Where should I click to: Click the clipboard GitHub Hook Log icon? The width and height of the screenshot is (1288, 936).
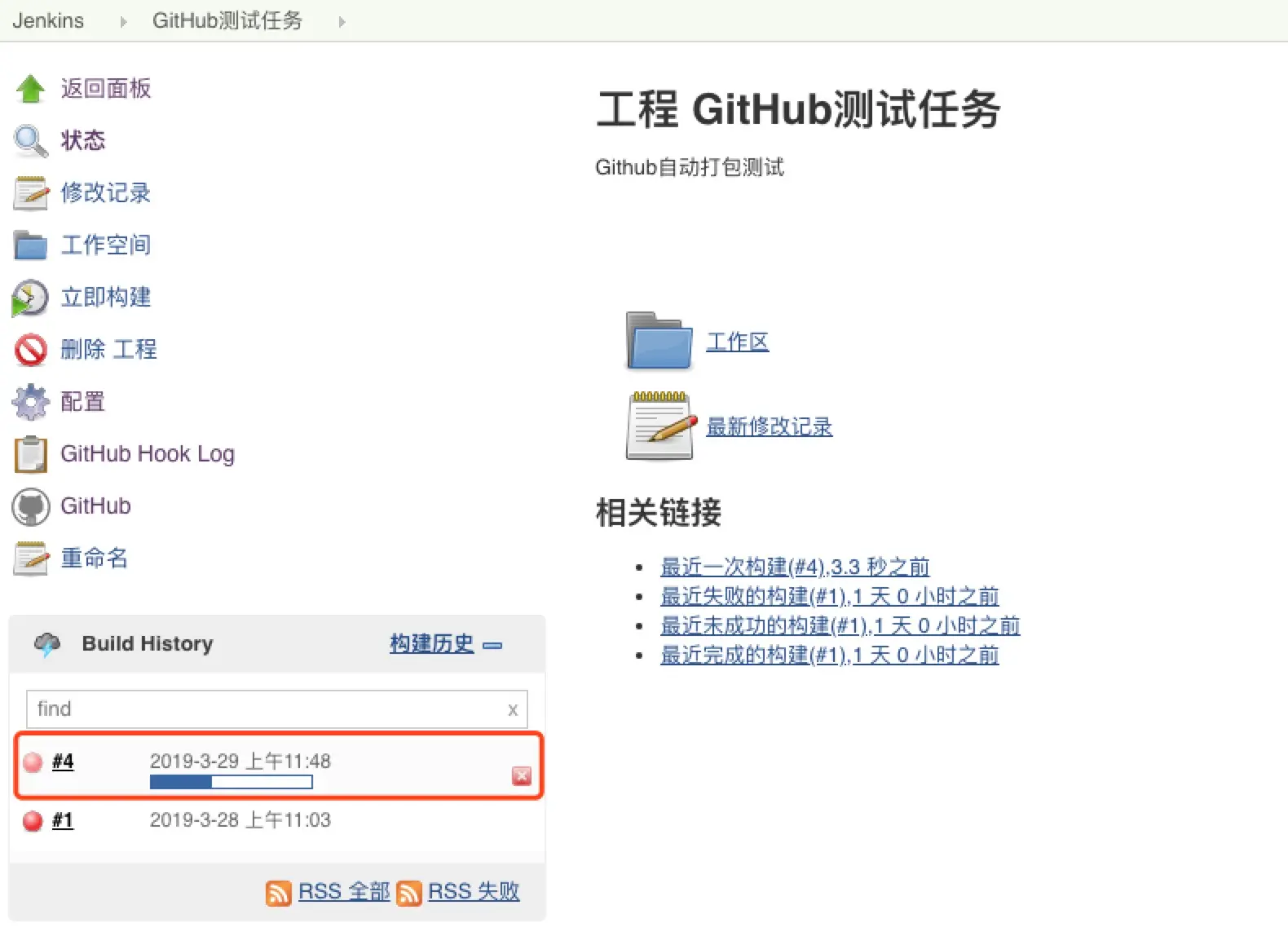click(31, 454)
